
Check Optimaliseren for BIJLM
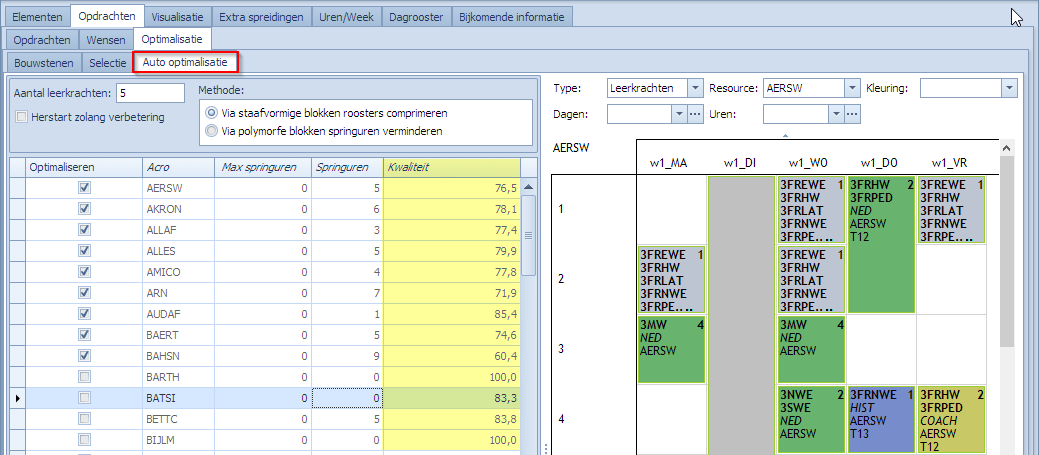(x=84, y=440)
